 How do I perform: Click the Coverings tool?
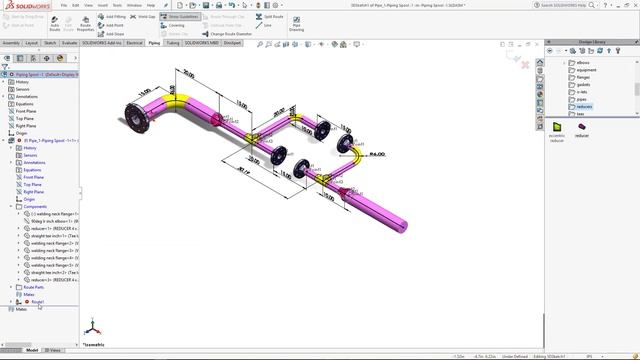[173, 25]
